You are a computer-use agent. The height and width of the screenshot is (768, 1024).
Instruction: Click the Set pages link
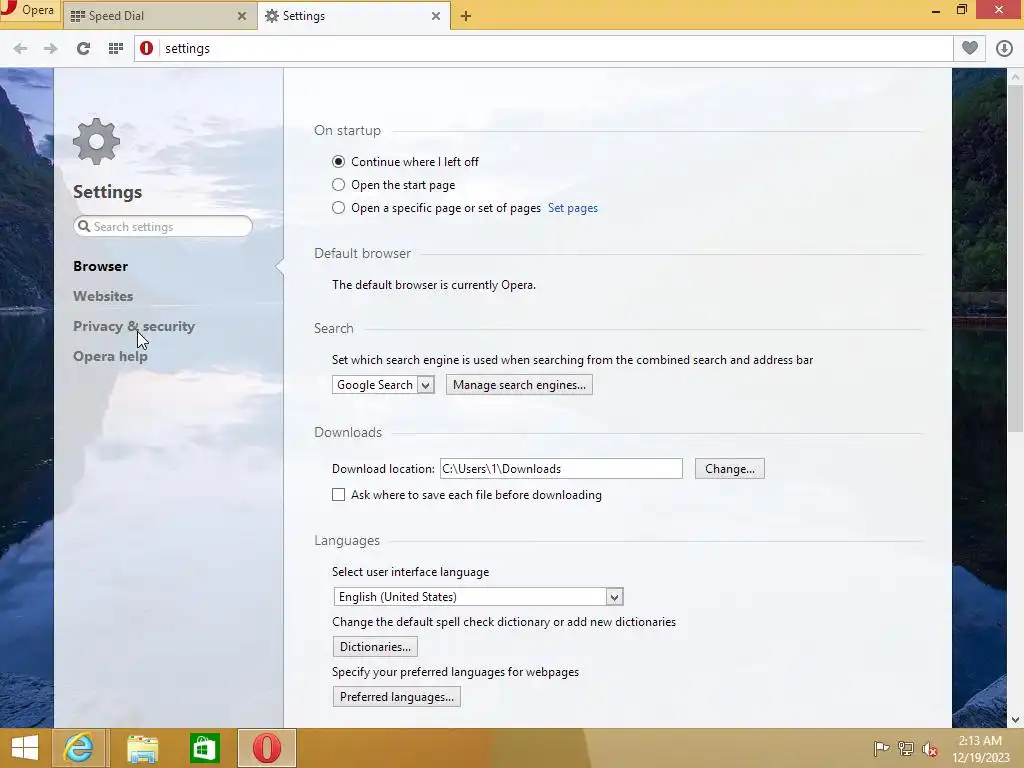(573, 208)
